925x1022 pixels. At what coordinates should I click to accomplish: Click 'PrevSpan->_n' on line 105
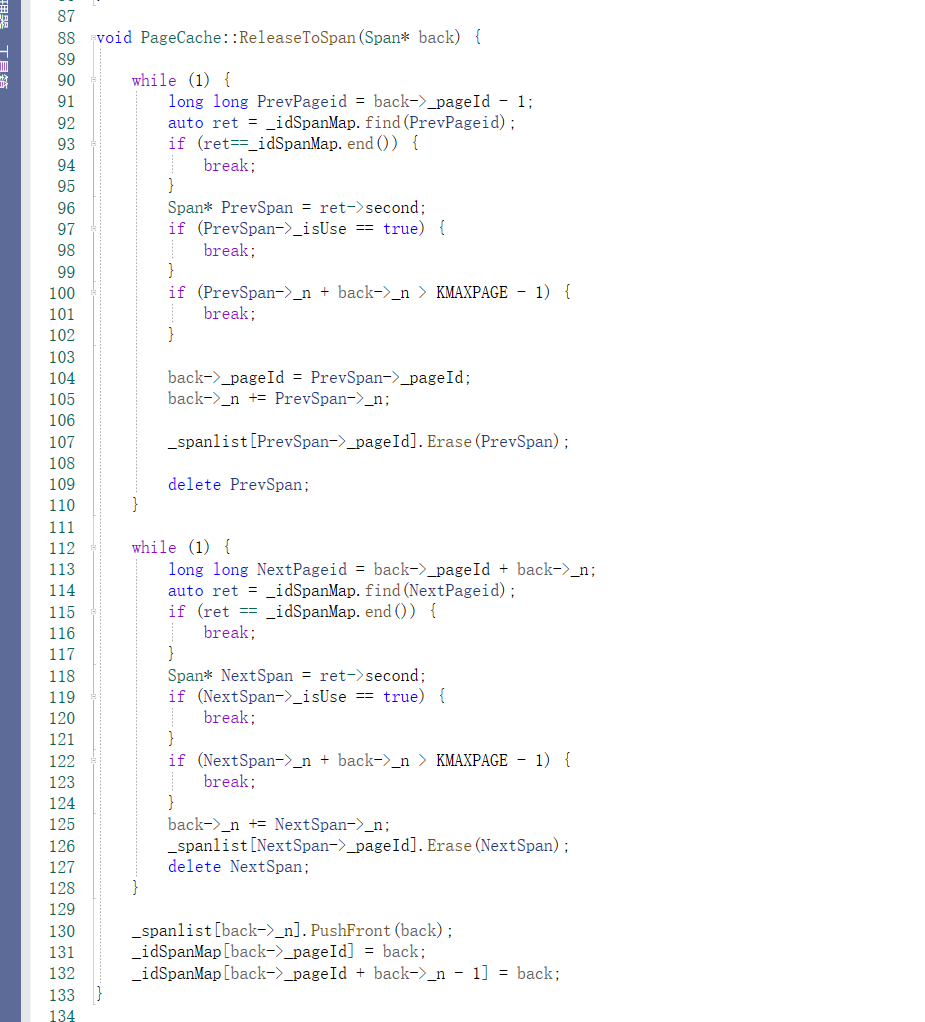pyautogui.click(x=329, y=399)
